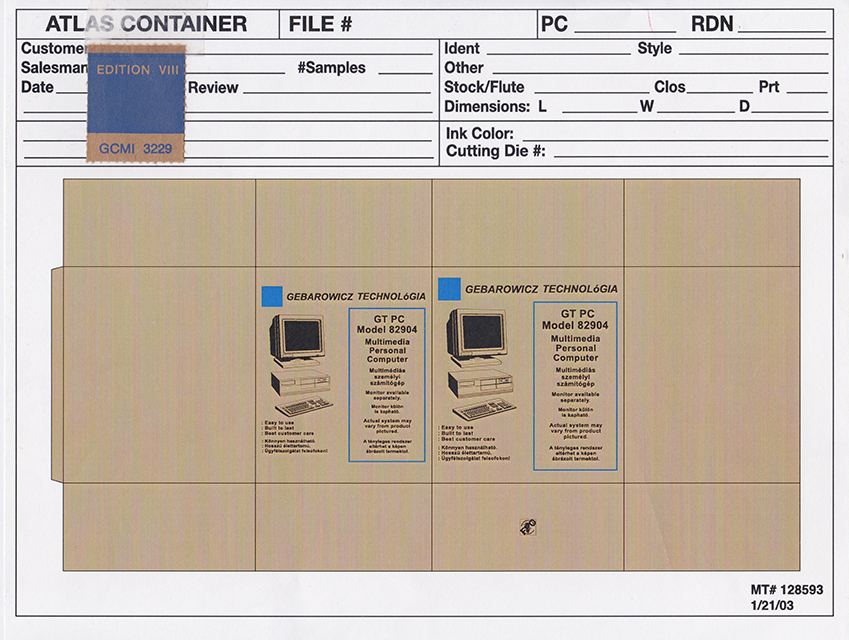Click 'Multimedia Personal Computer' text in the right panel

(576, 348)
